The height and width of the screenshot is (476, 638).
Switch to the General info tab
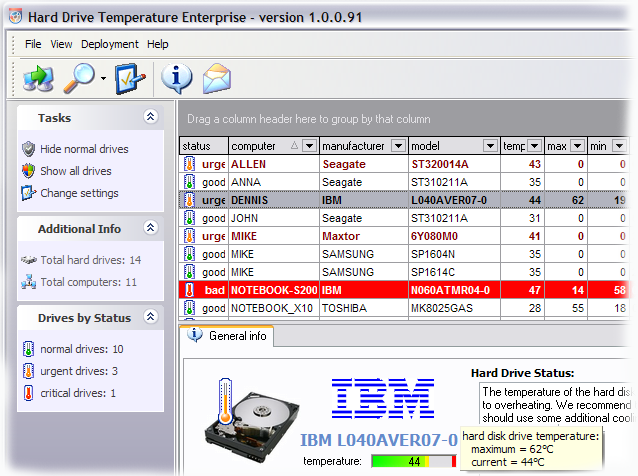click(x=227, y=336)
